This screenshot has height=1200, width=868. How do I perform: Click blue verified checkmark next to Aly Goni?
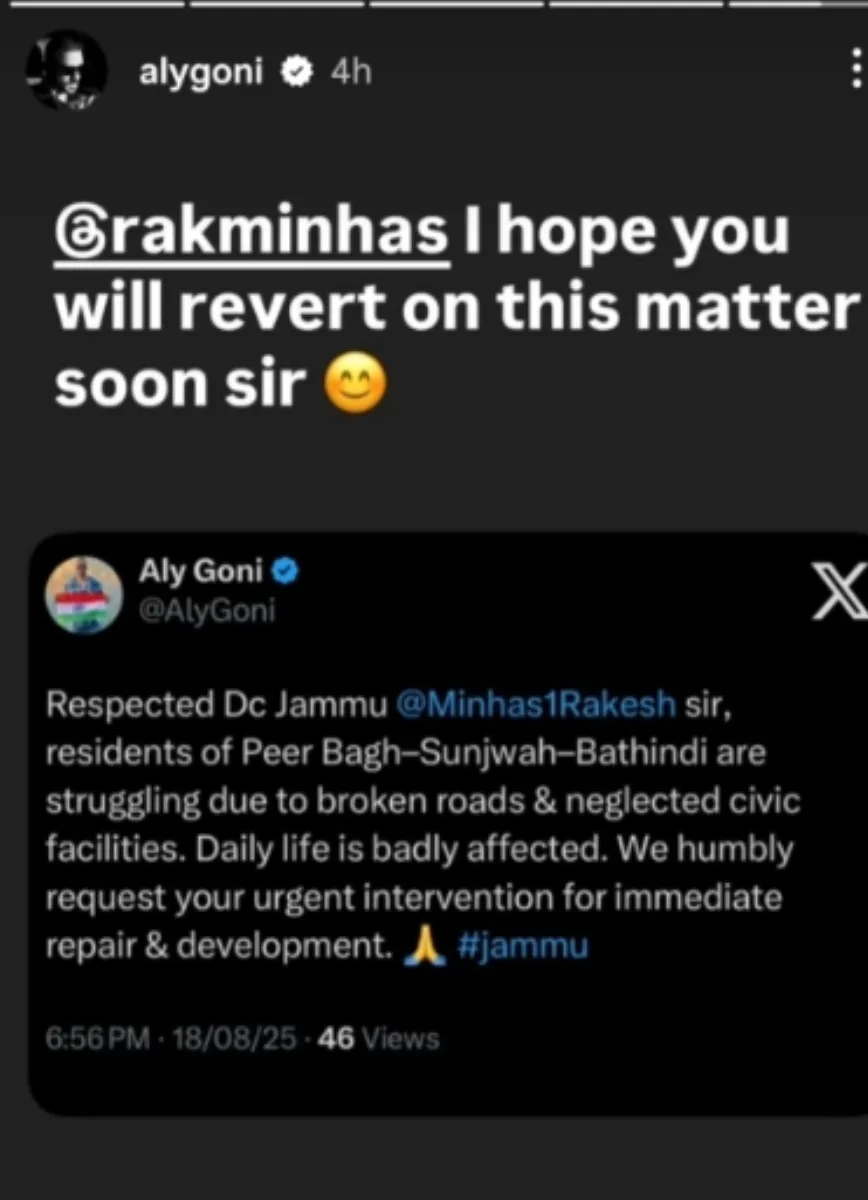(x=285, y=573)
